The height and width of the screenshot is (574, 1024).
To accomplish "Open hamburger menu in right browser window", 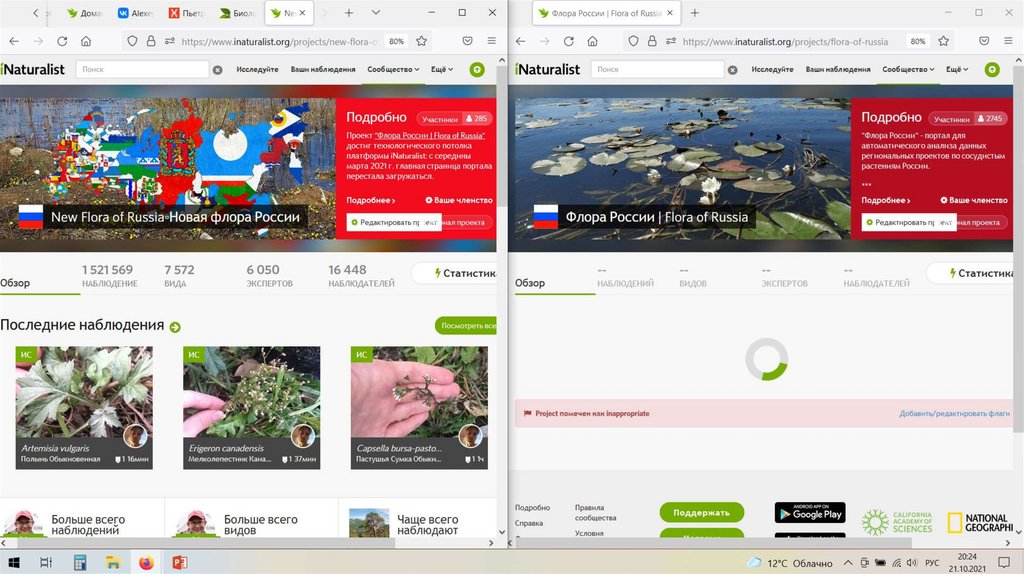I will coord(1008,41).
